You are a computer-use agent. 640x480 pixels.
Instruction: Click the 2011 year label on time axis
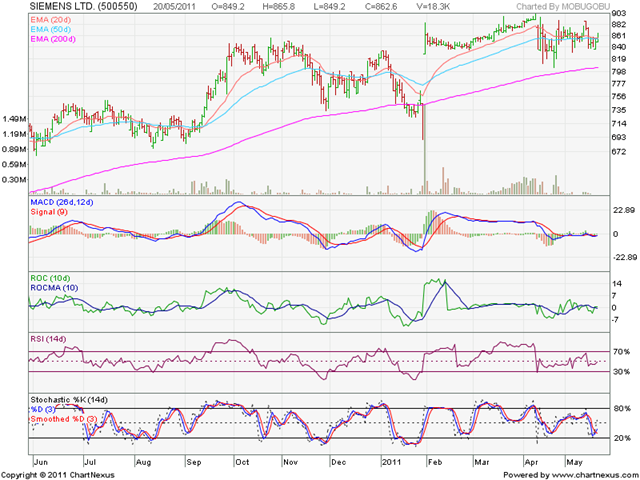[x=391, y=462]
